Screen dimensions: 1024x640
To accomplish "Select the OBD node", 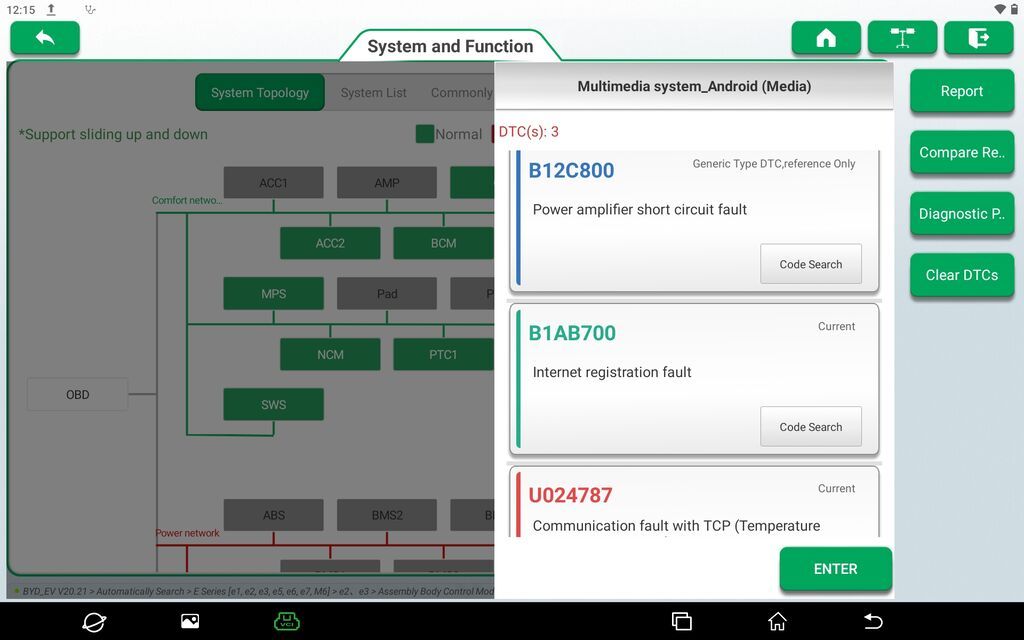I will click(x=77, y=394).
